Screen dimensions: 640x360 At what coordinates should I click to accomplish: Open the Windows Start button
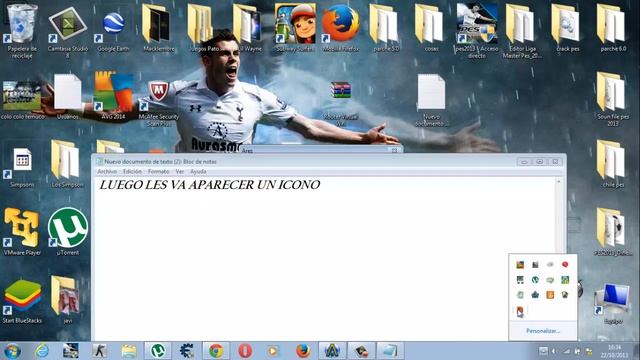[x=12, y=351]
